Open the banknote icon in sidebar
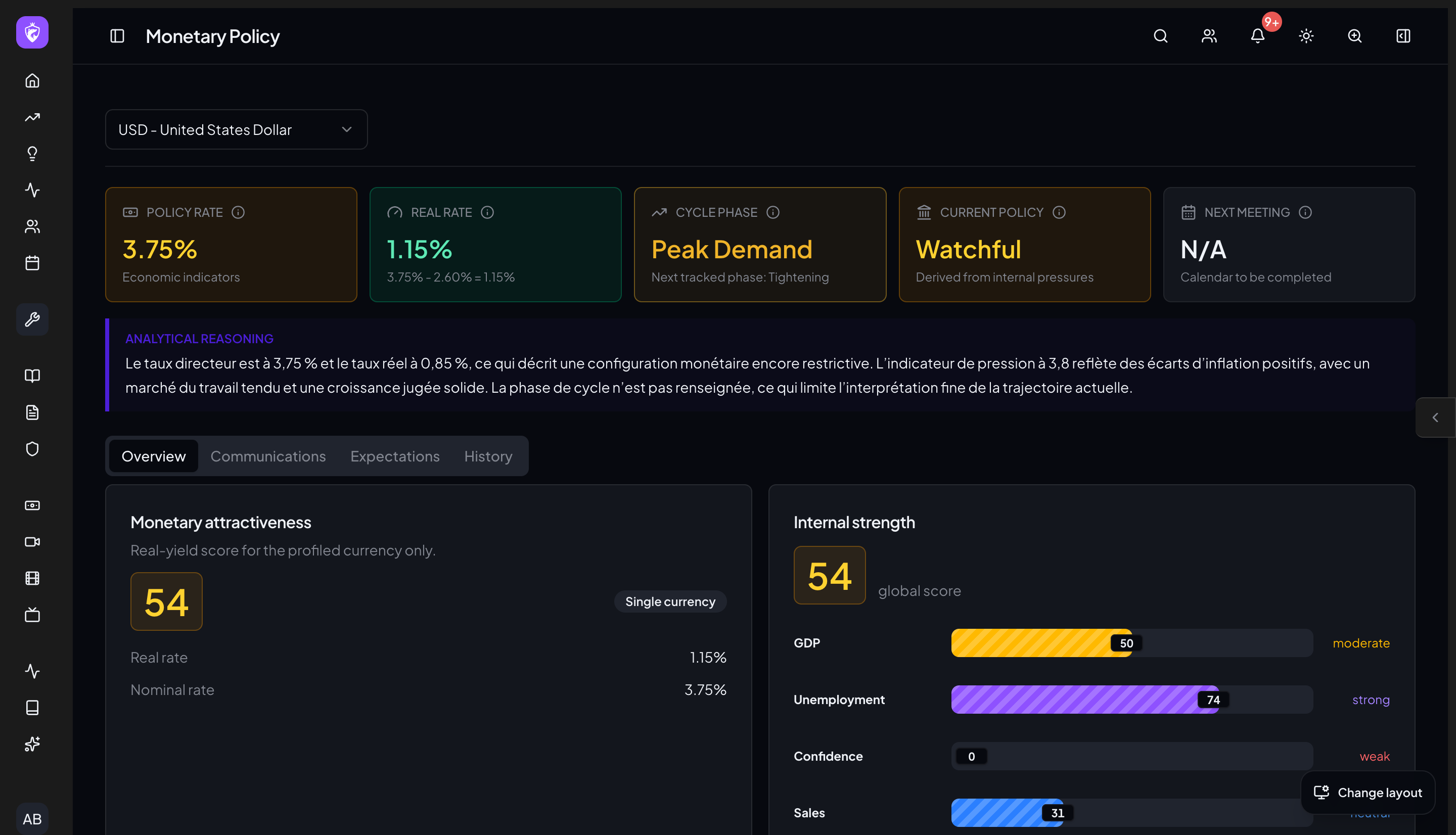Viewport: 1456px width, 835px height. [x=32, y=505]
